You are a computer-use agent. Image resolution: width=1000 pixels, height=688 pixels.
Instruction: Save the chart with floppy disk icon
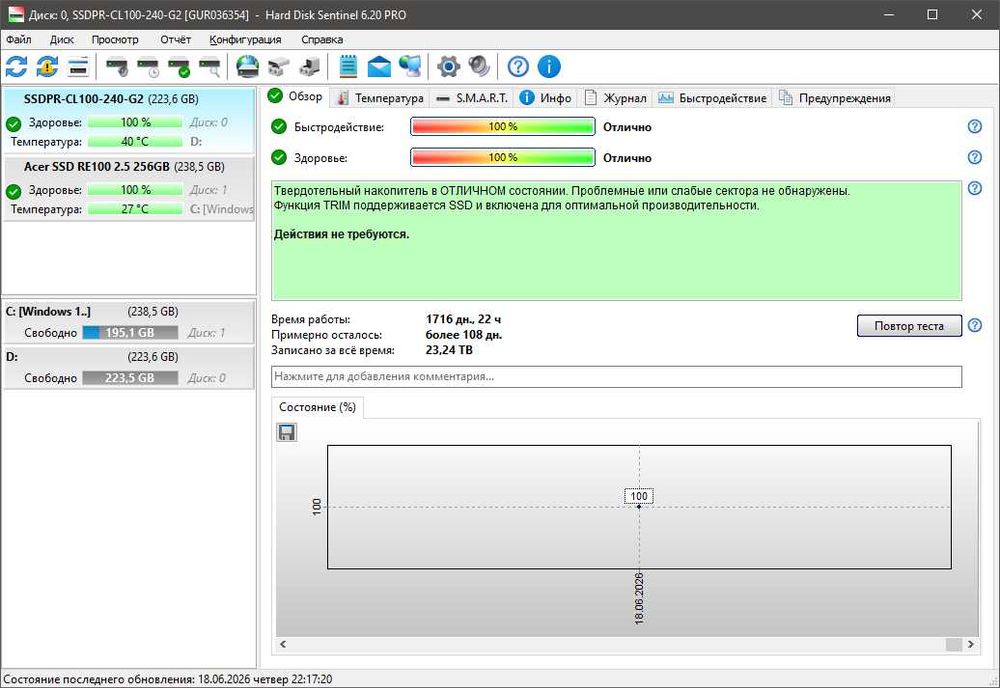click(286, 432)
